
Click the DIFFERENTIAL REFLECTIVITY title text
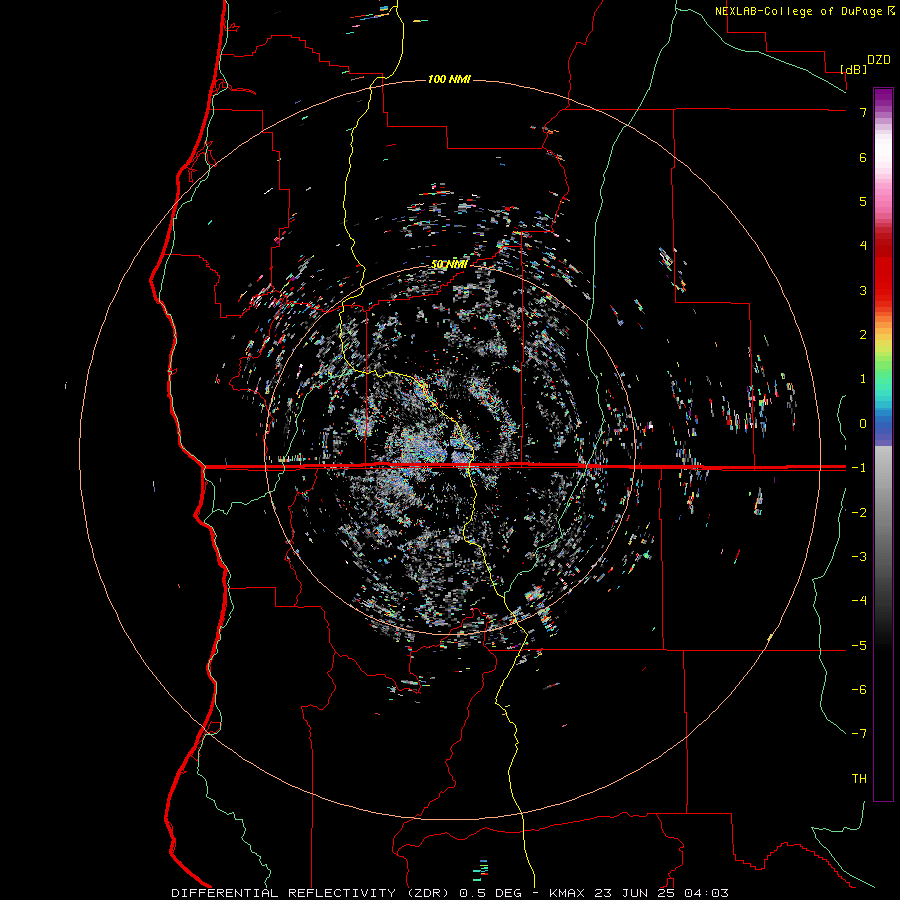coord(284,893)
